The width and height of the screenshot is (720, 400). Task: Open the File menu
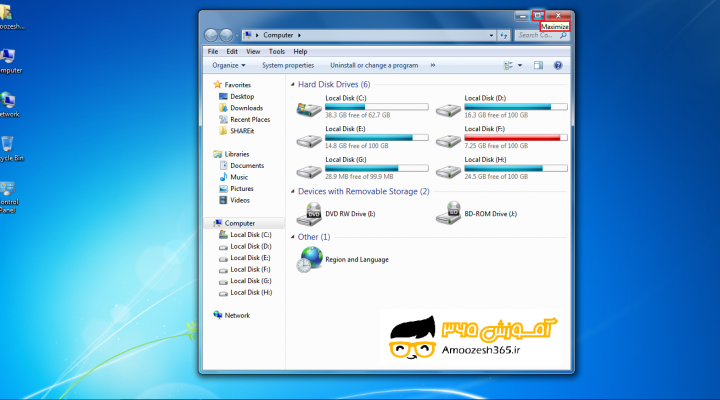point(213,51)
